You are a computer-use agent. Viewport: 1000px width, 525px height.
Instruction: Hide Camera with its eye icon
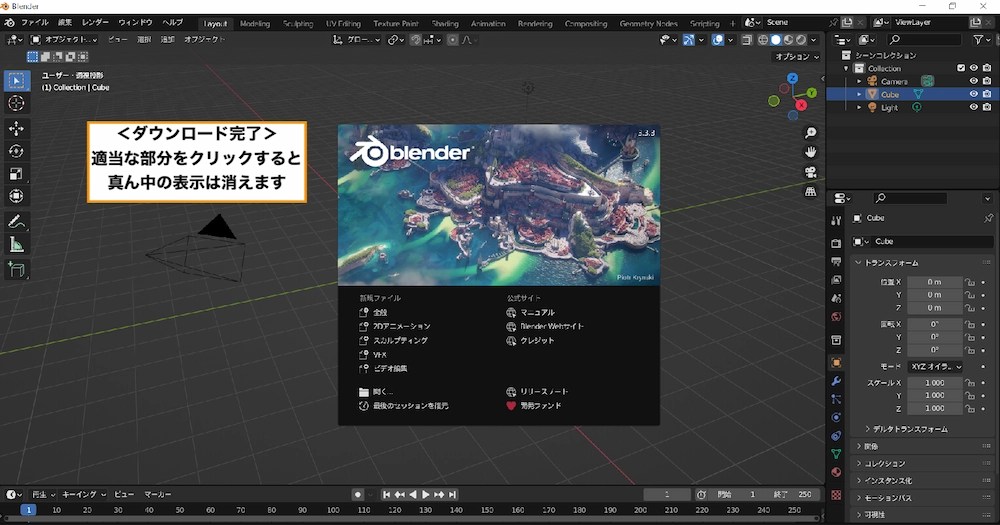974,81
